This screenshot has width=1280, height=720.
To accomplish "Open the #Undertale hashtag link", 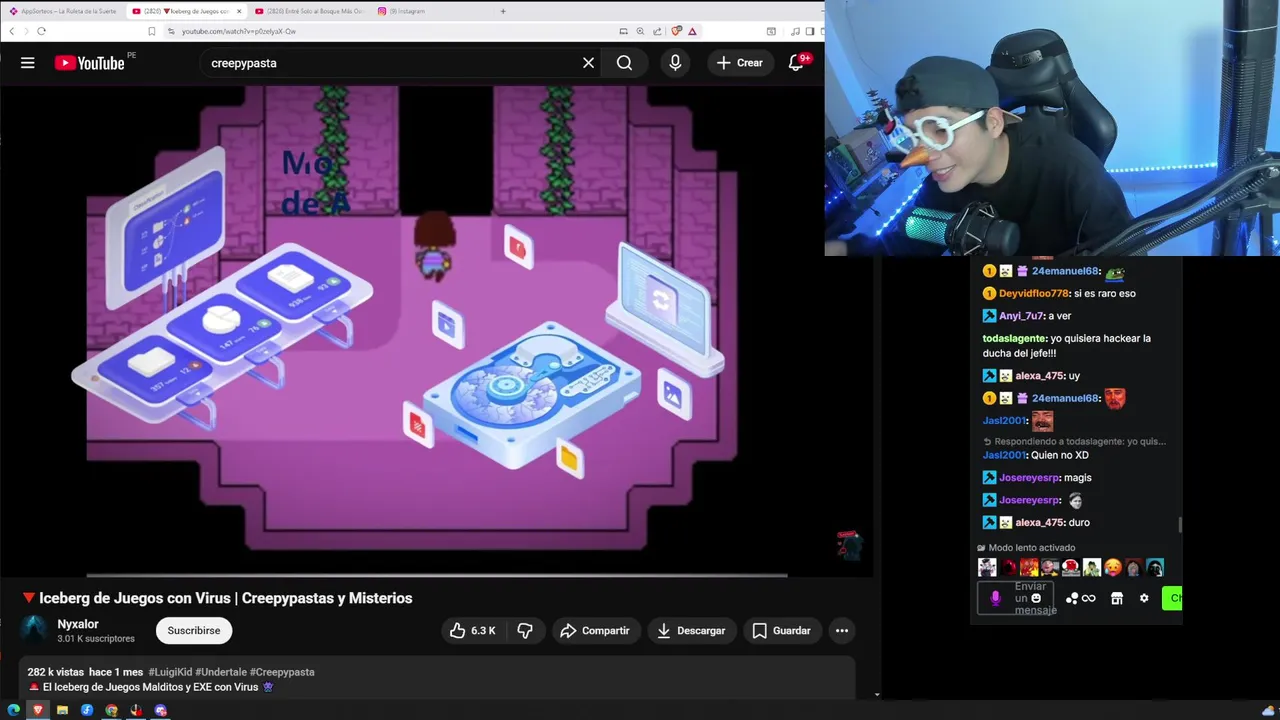I will (220, 672).
